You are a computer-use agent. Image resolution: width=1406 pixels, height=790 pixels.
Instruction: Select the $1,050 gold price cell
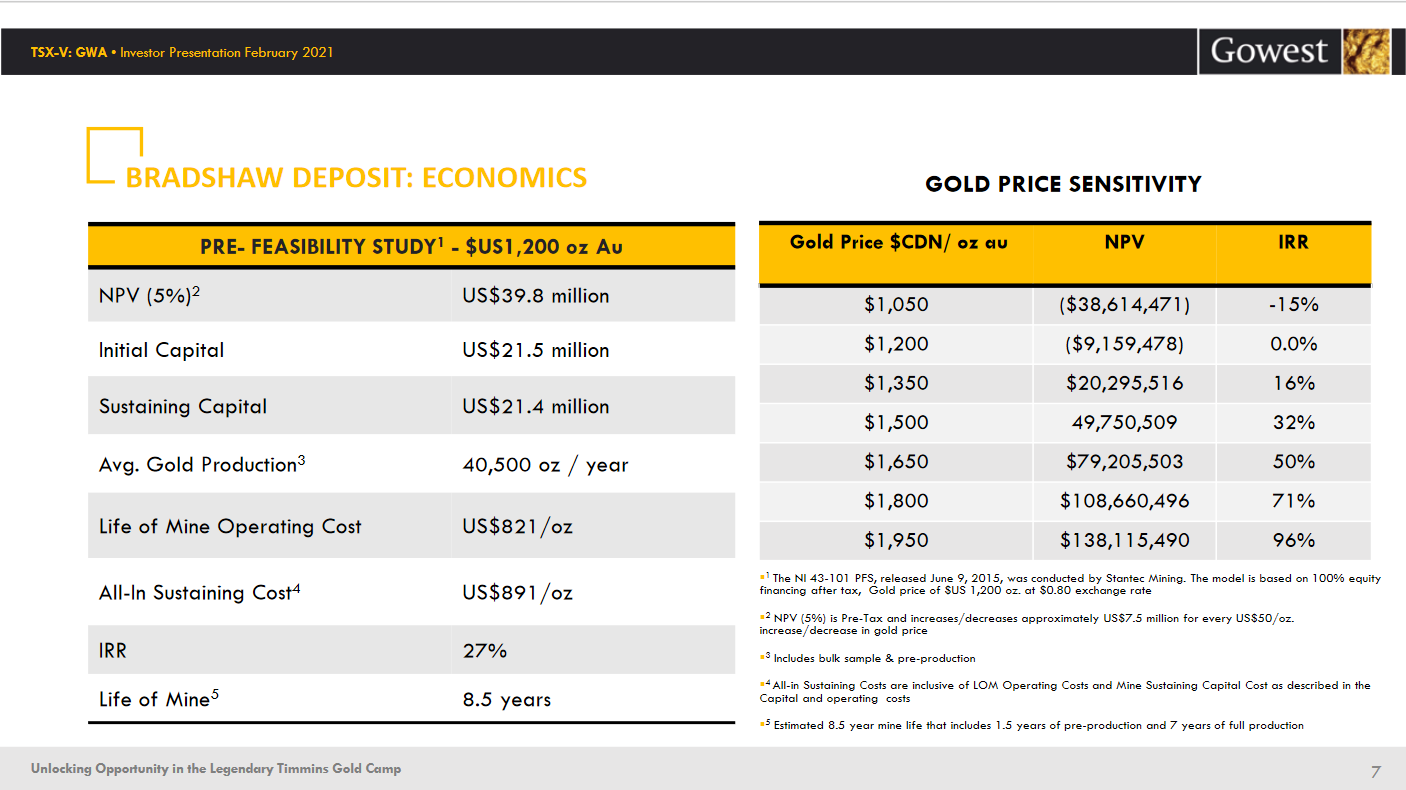coord(896,305)
